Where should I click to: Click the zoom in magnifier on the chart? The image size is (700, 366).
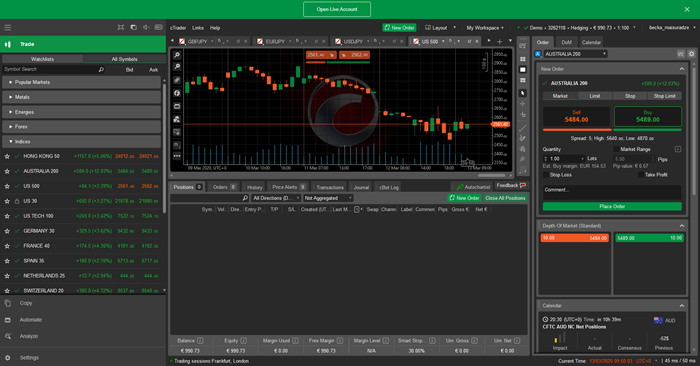(x=177, y=55)
